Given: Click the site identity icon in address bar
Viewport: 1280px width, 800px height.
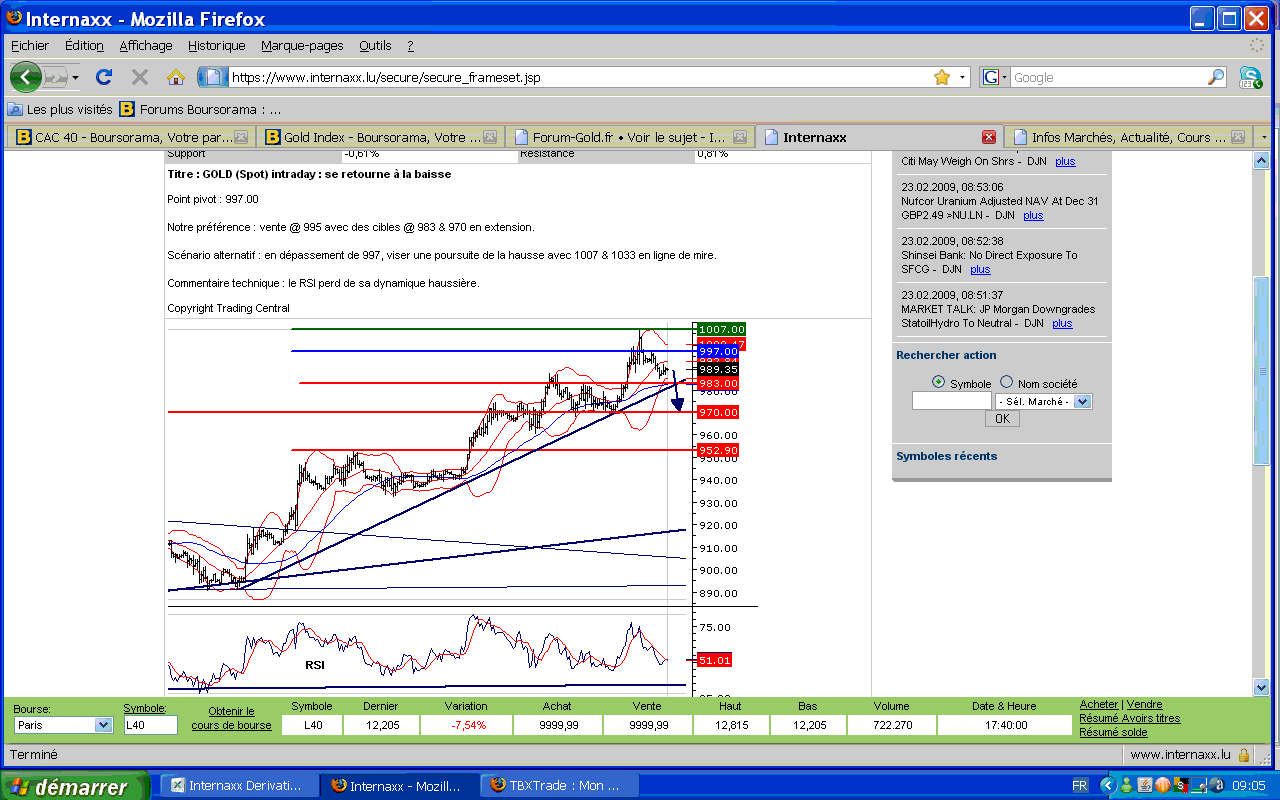Looking at the screenshot, I should click(213, 77).
